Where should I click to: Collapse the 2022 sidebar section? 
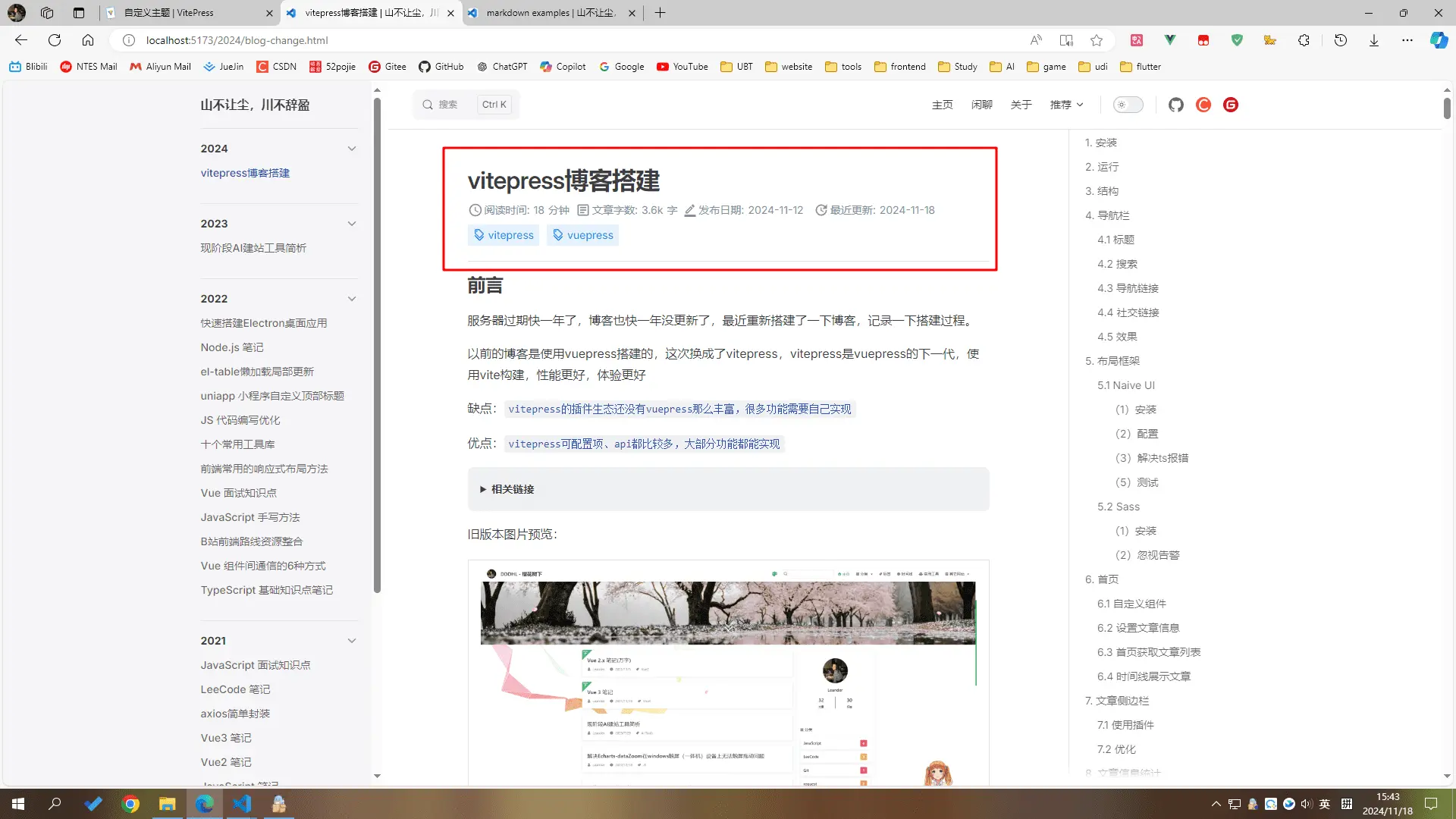tap(352, 299)
